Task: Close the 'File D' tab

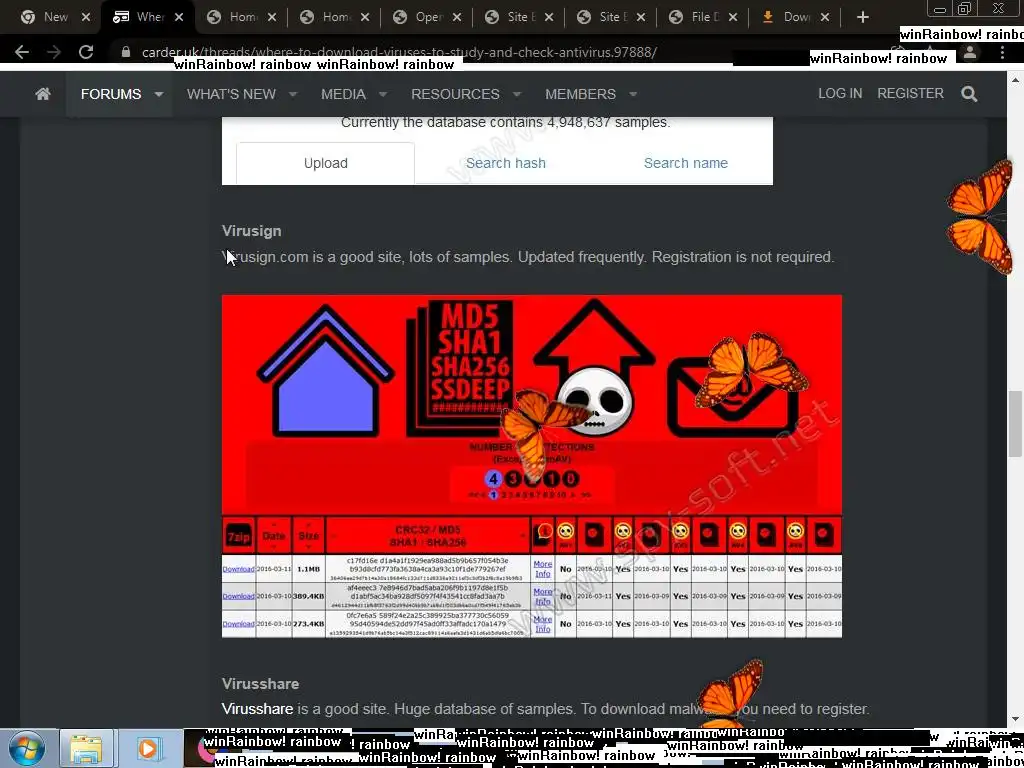Action: pos(733,17)
